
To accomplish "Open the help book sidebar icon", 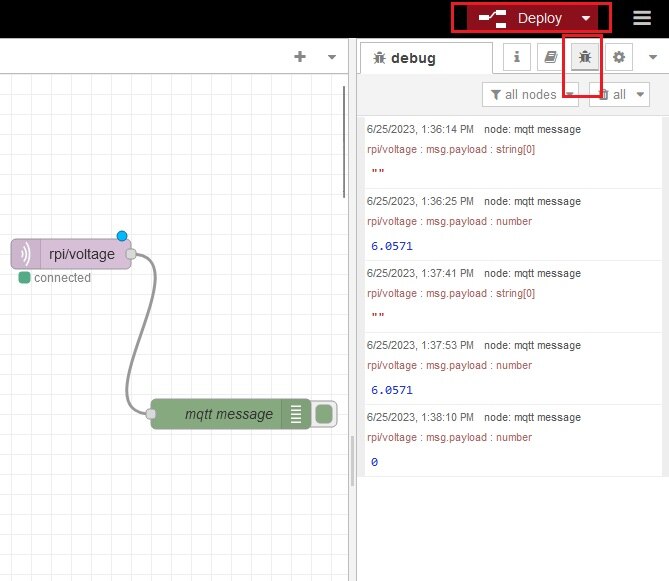I will (551, 57).
